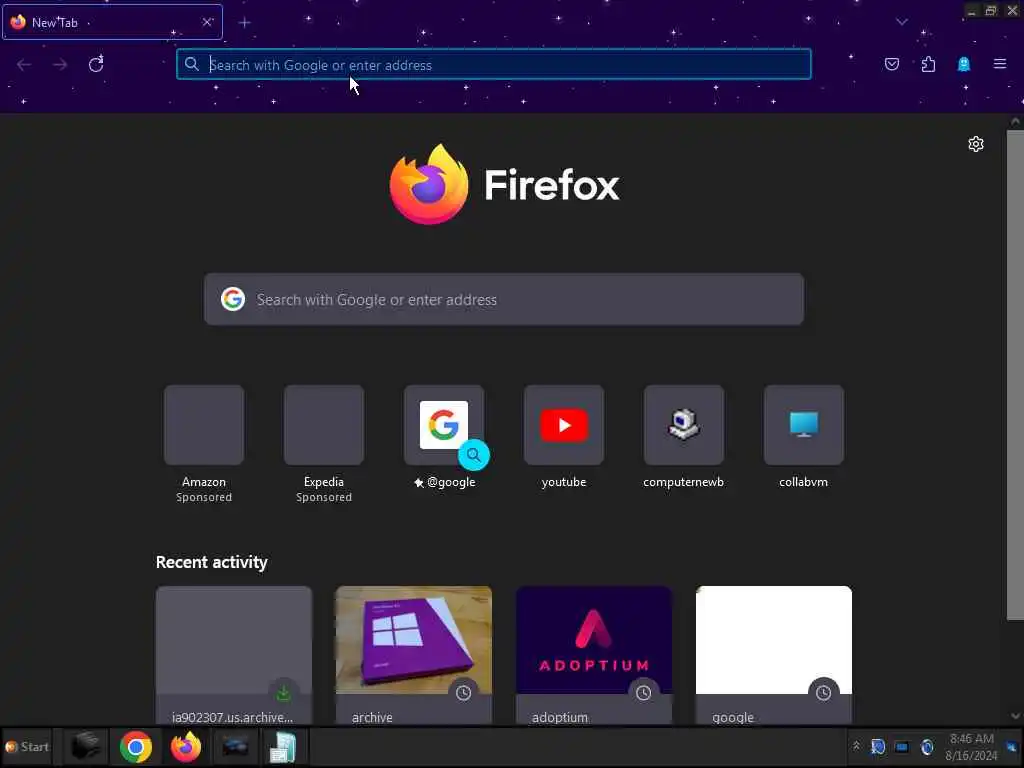
Task: Show hidden system tray icons
Action: click(x=856, y=746)
